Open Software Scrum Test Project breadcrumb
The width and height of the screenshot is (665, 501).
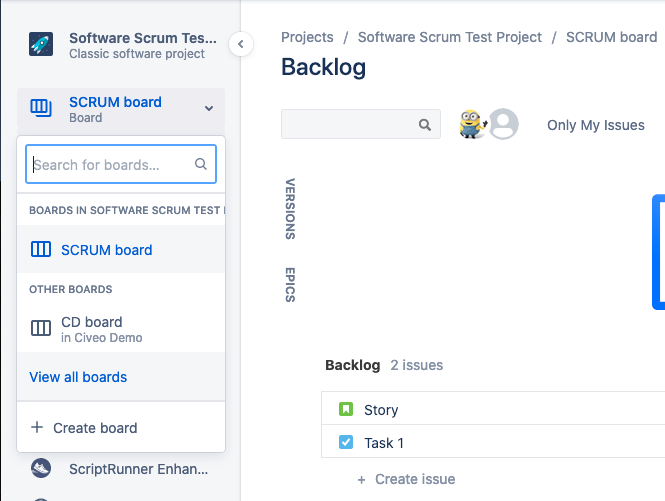click(x=449, y=37)
